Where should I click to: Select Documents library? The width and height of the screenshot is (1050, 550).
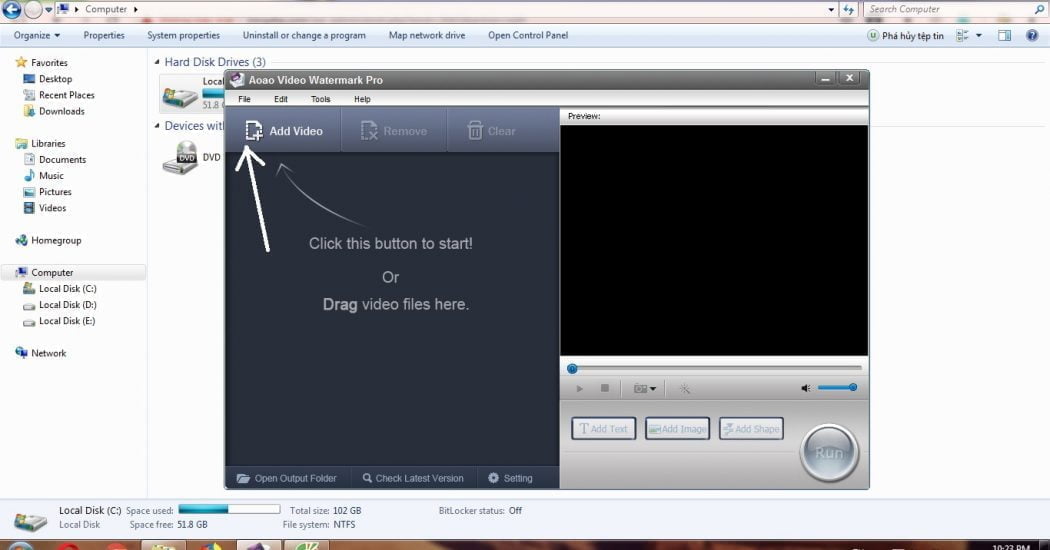[62, 159]
